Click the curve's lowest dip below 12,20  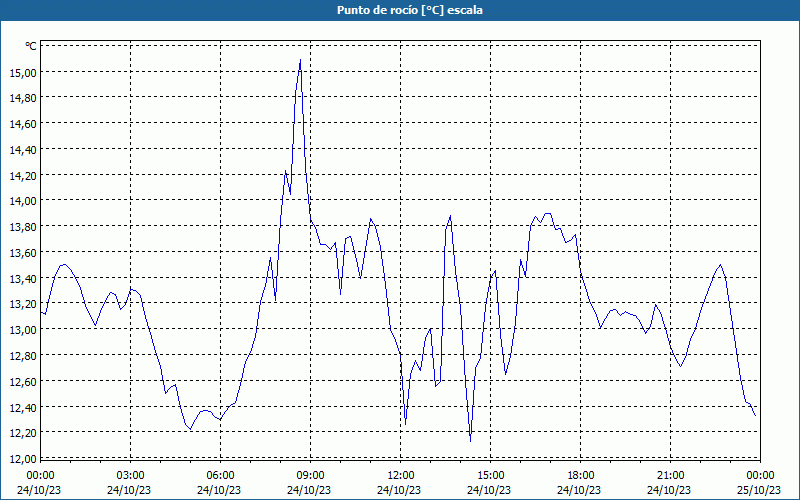[470, 440]
